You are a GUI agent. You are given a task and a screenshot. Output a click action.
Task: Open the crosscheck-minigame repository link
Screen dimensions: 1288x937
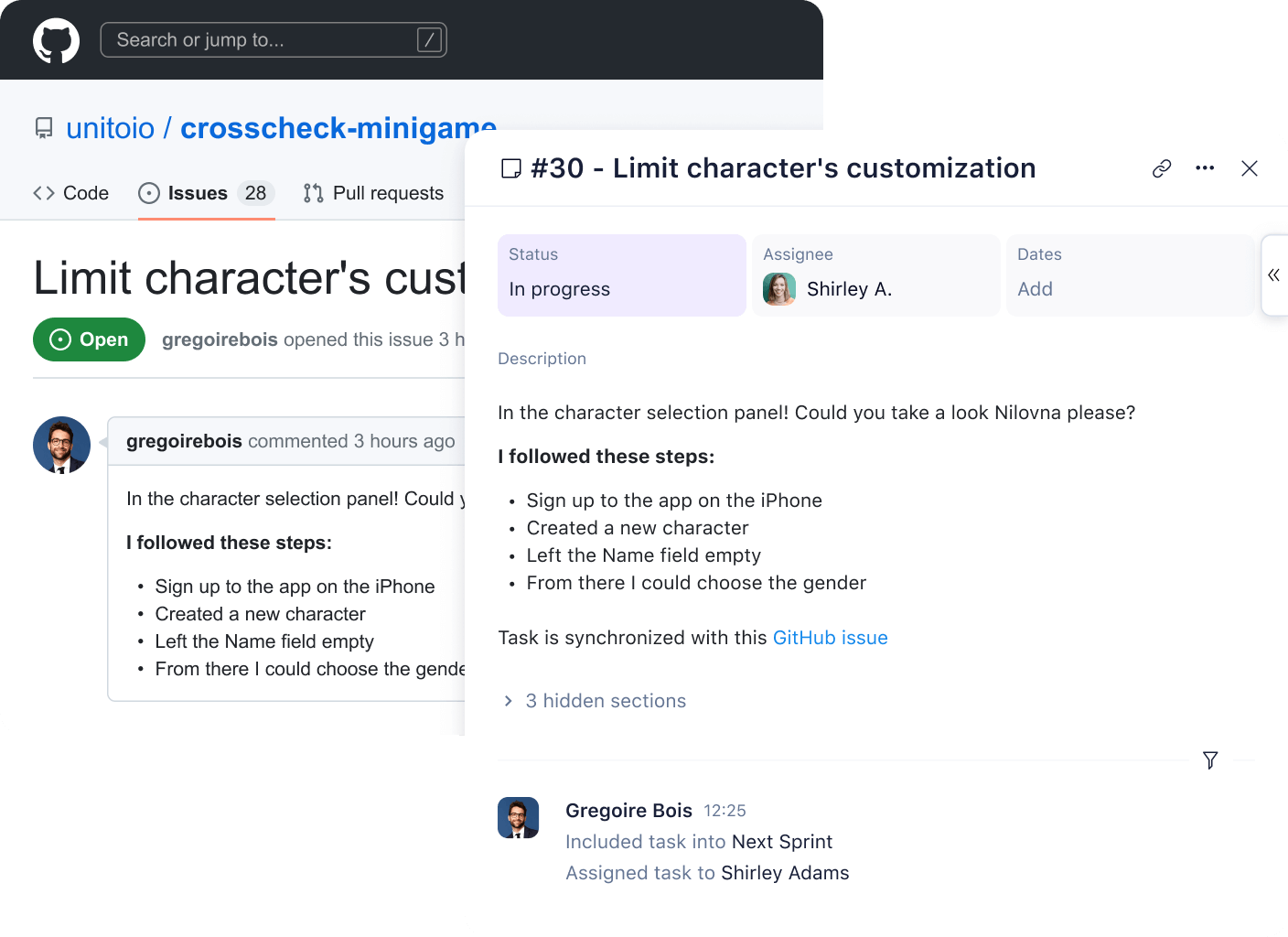pyautogui.click(x=338, y=128)
